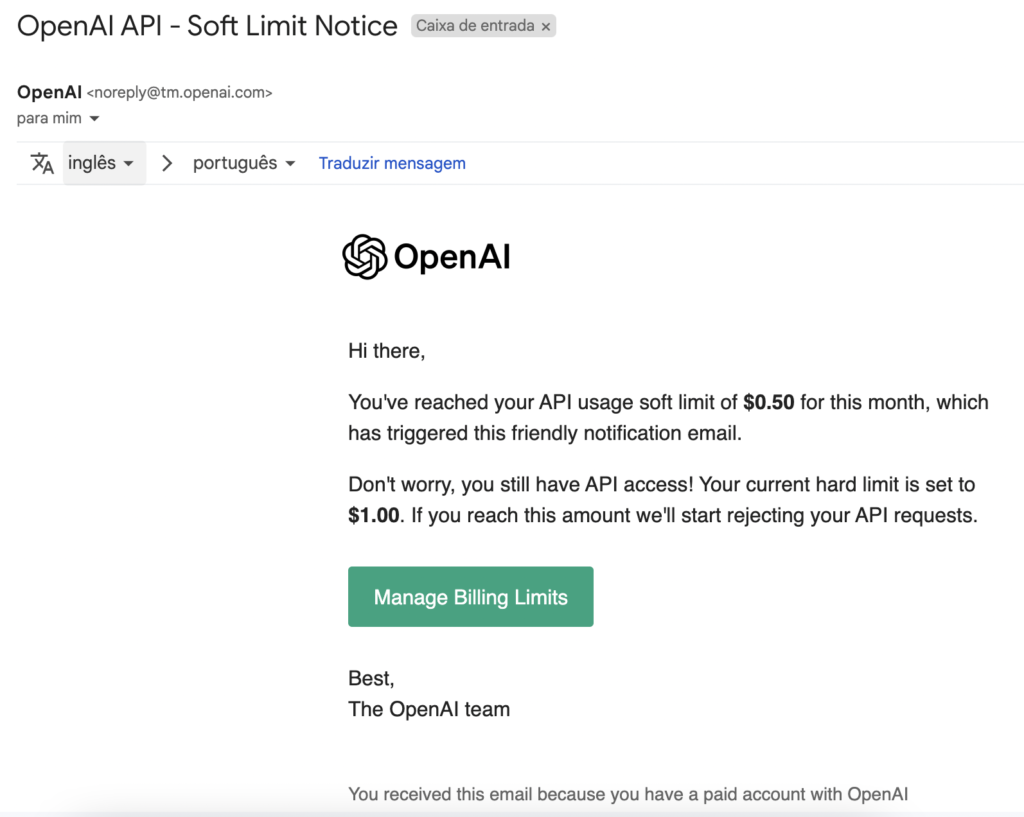Click sender name OpenAI
The image size is (1024, 817).
[x=50, y=92]
